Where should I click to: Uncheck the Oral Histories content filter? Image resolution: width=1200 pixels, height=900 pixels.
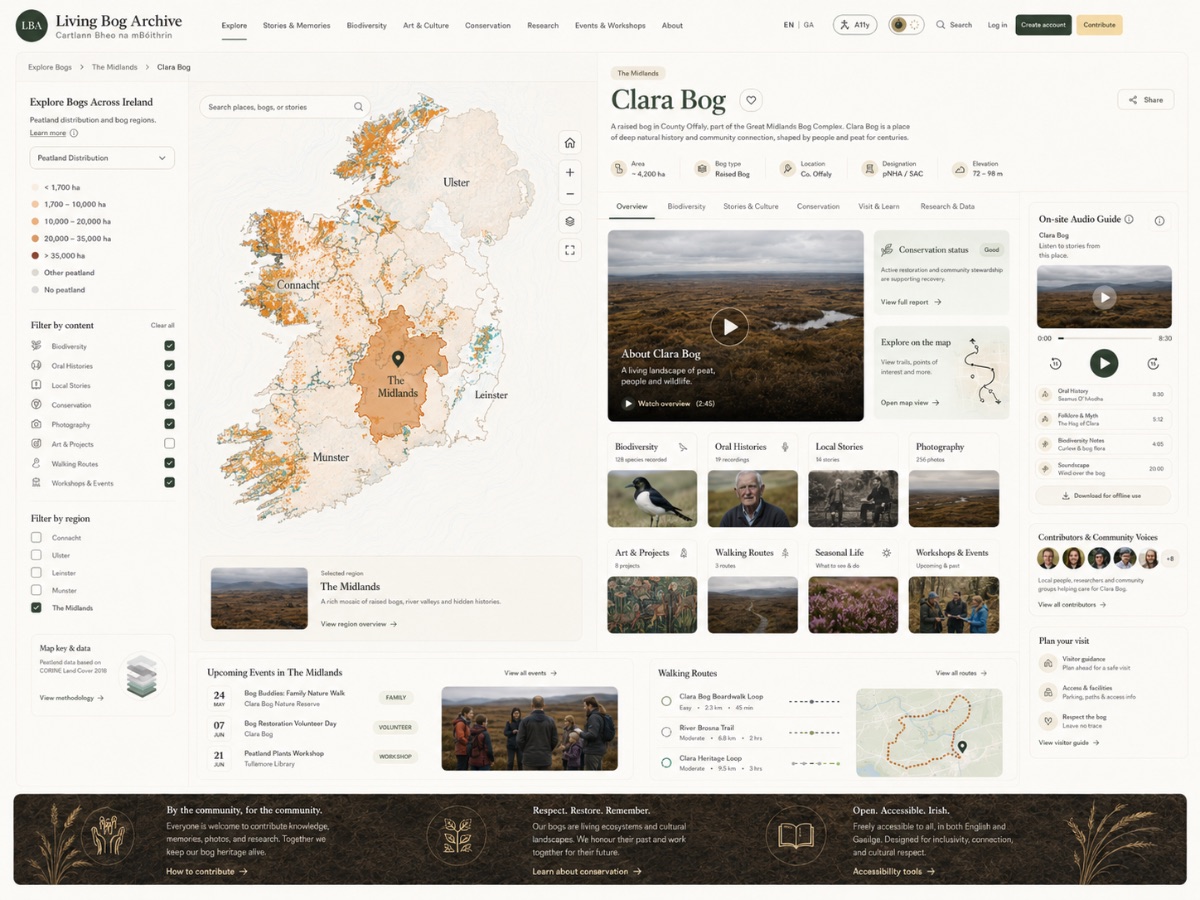(169, 365)
